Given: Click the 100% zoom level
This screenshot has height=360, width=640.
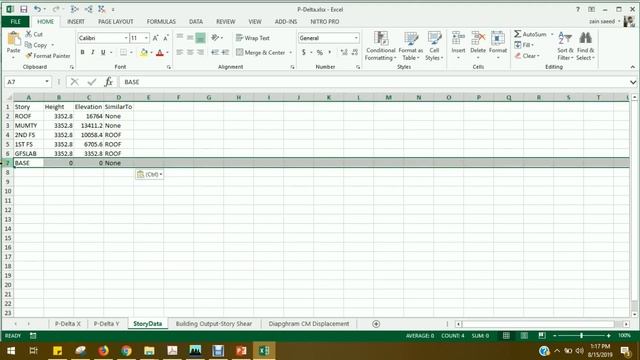Looking at the screenshot, I should (624, 336).
